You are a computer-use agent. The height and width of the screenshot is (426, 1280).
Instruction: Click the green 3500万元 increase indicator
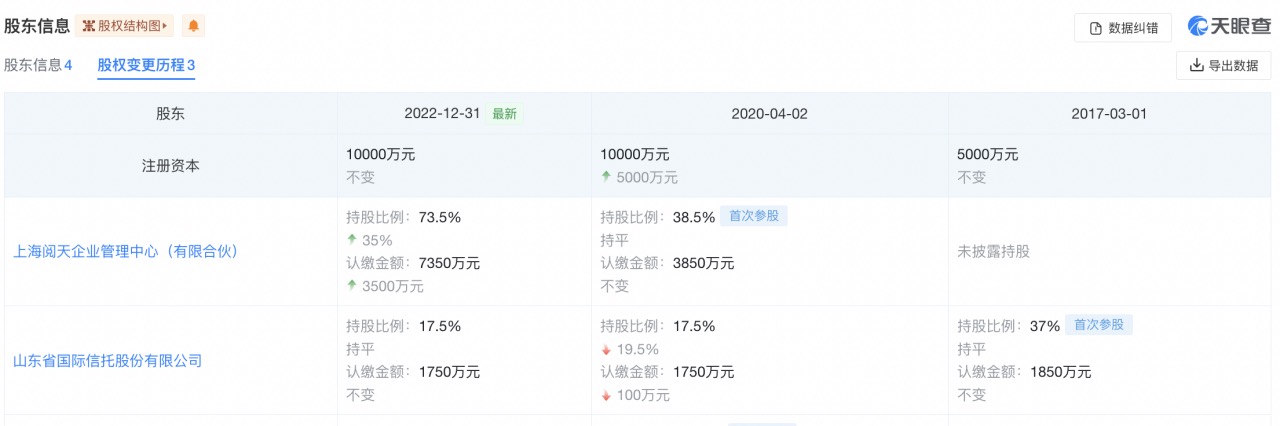pyautogui.click(x=385, y=286)
